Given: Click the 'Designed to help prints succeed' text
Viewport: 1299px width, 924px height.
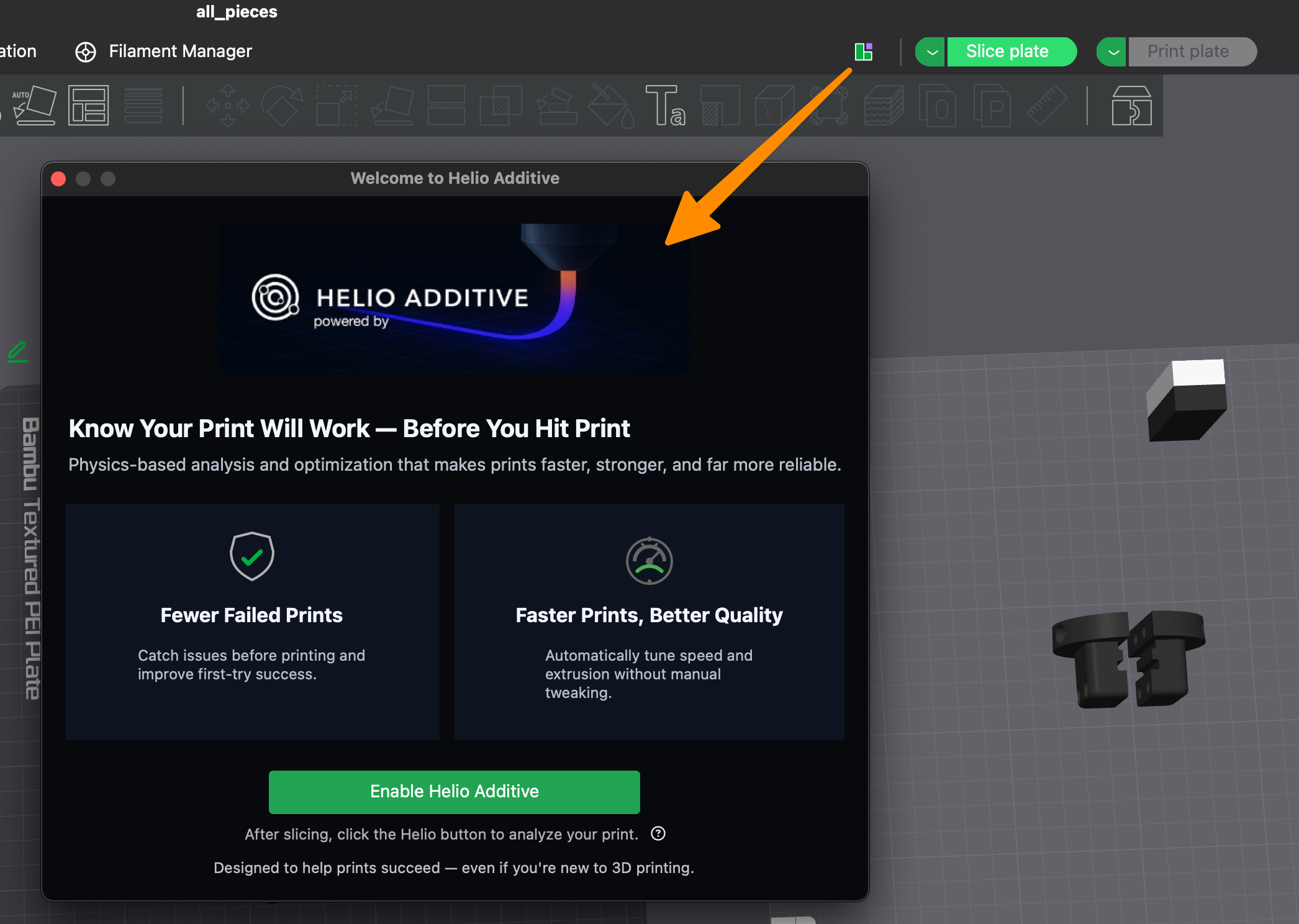Looking at the screenshot, I should pos(454,867).
